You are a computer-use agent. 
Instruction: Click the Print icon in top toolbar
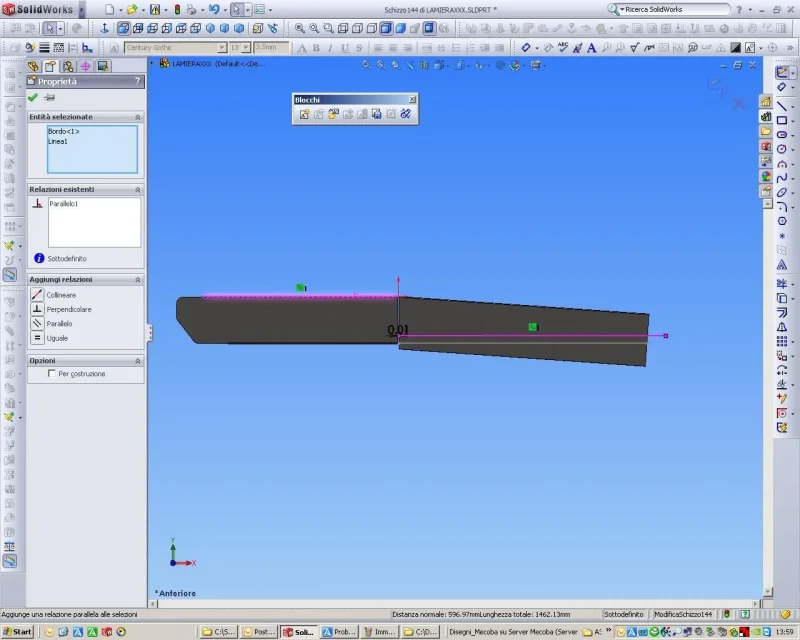(191, 9)
